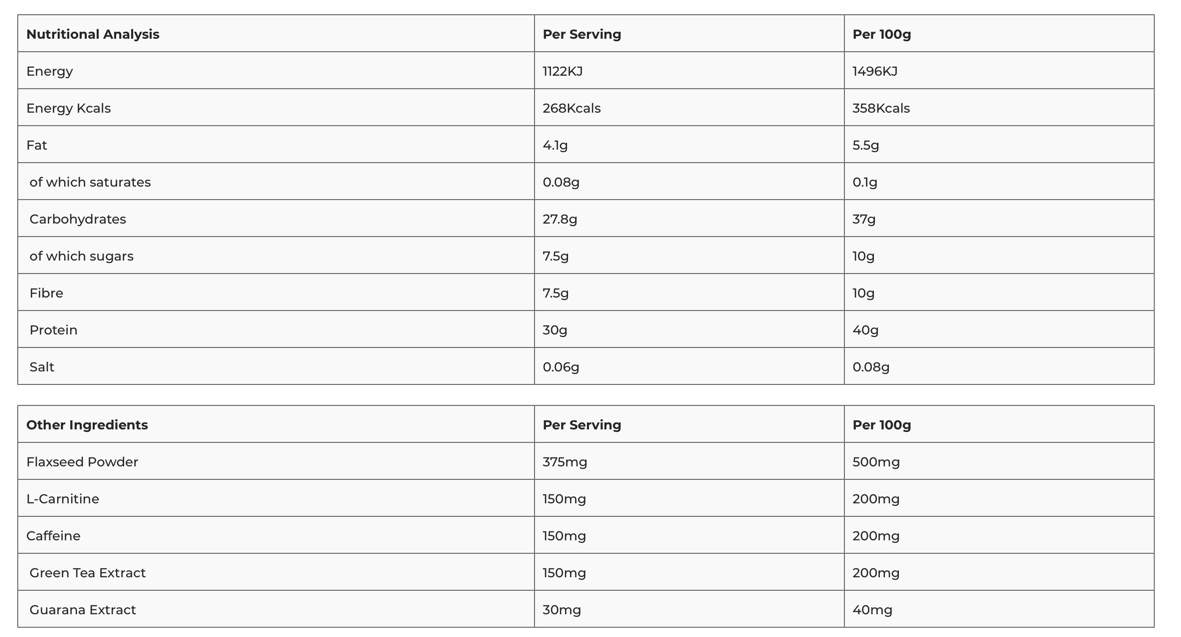Image resolution: width=1181 pixels, height=637 pixels.
Task: Select the 40mg guarana per 100g value
Action: point(872,610)
